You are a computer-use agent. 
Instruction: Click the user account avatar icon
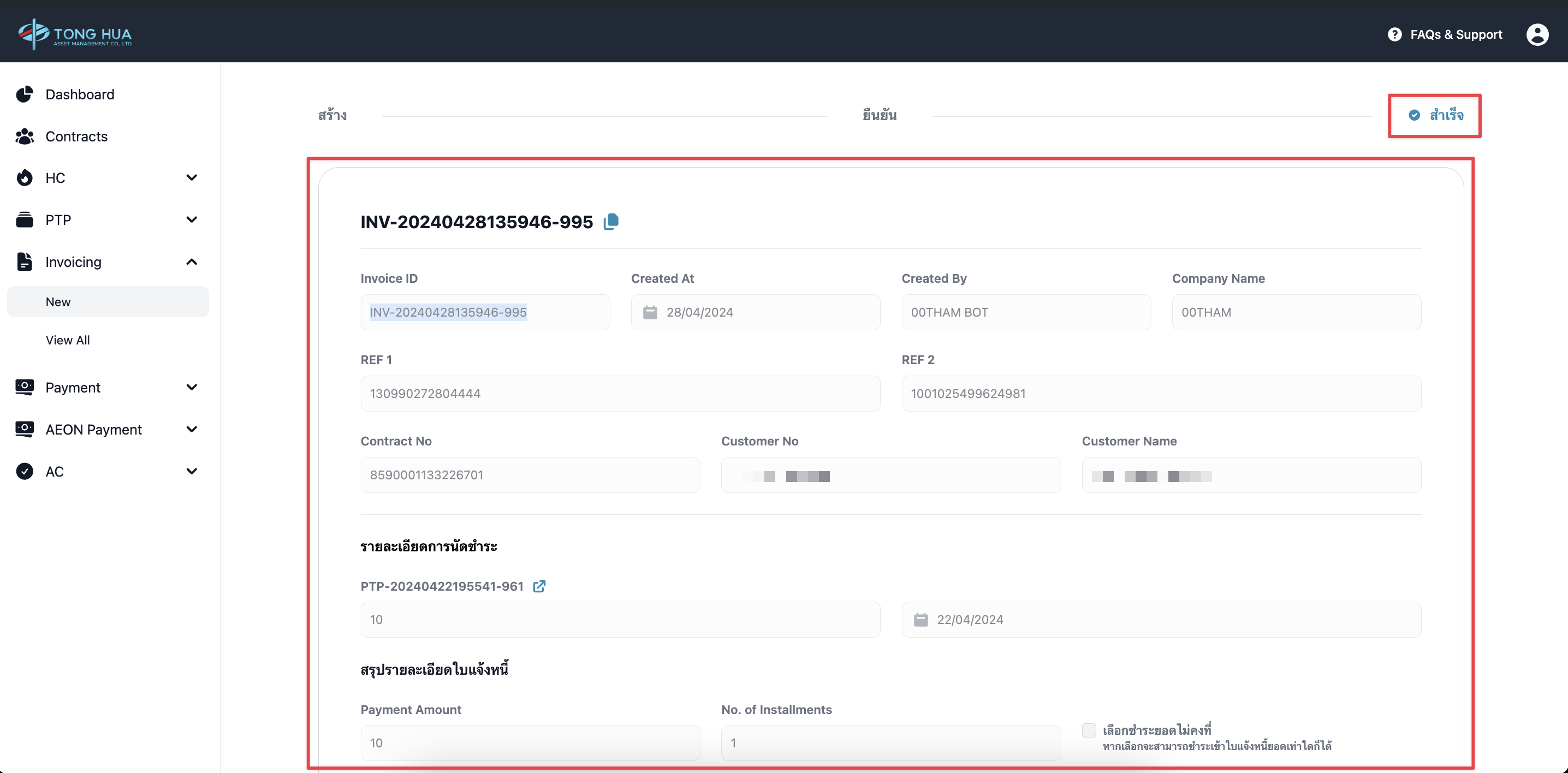pos(1536,35)
